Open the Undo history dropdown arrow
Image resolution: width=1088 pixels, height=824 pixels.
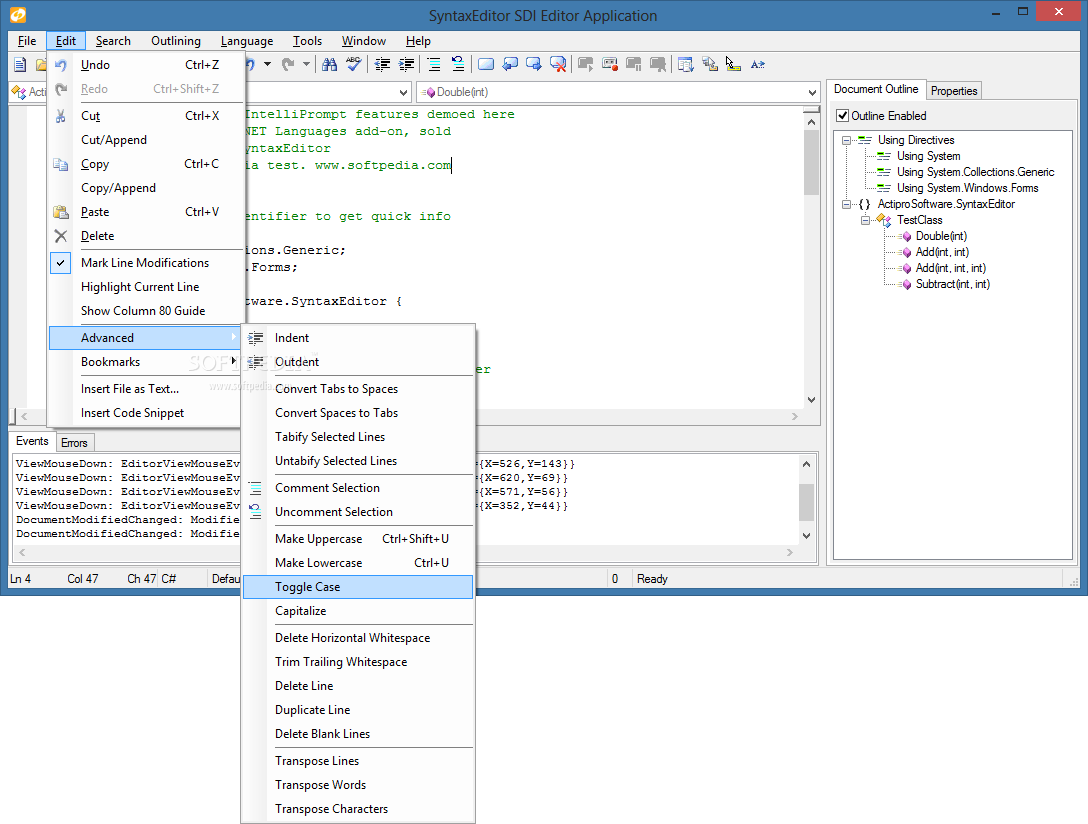(267, 65)
